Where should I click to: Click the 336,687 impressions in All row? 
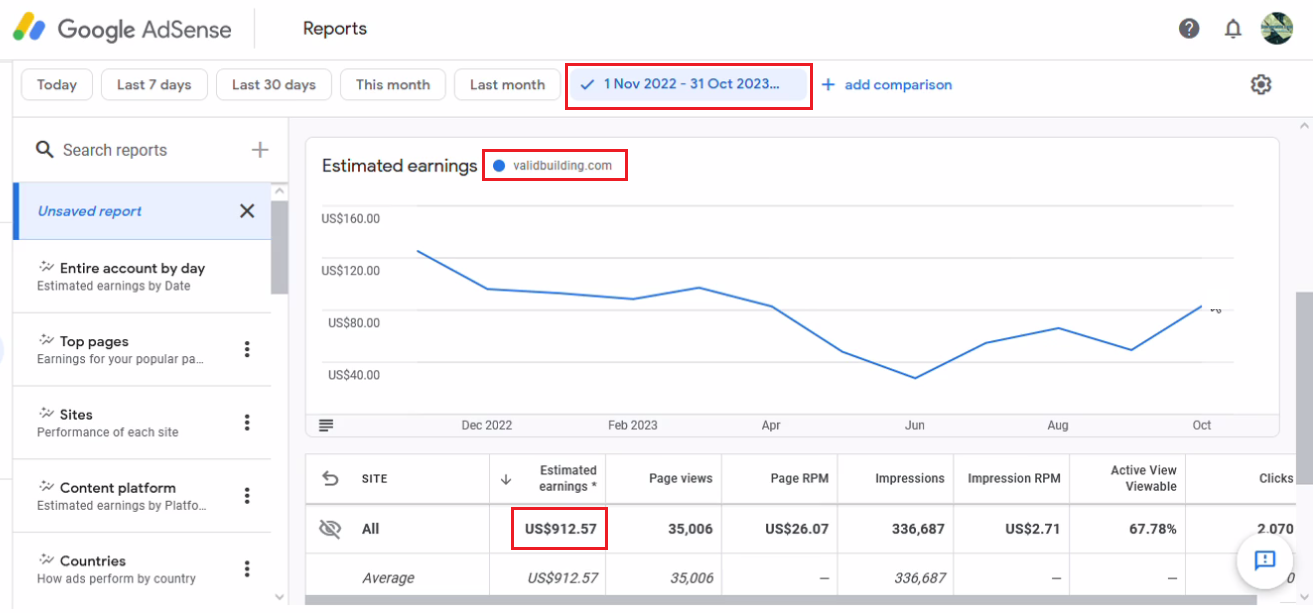[x=918, y=529]
